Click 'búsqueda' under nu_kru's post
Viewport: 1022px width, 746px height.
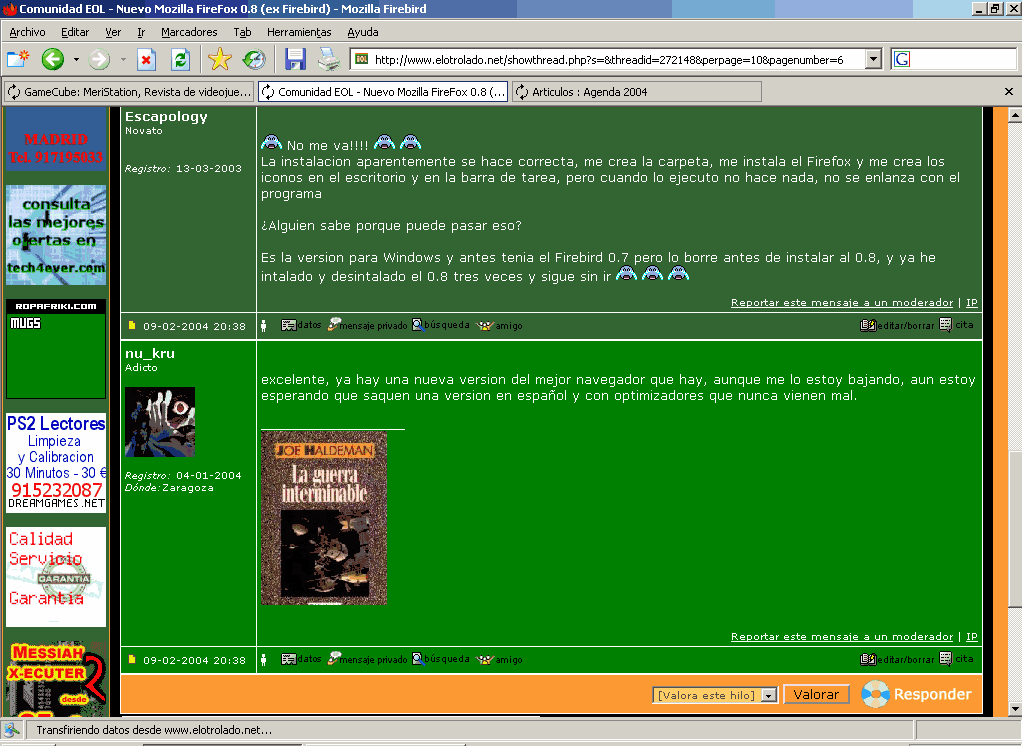click(x=441, y=659)
